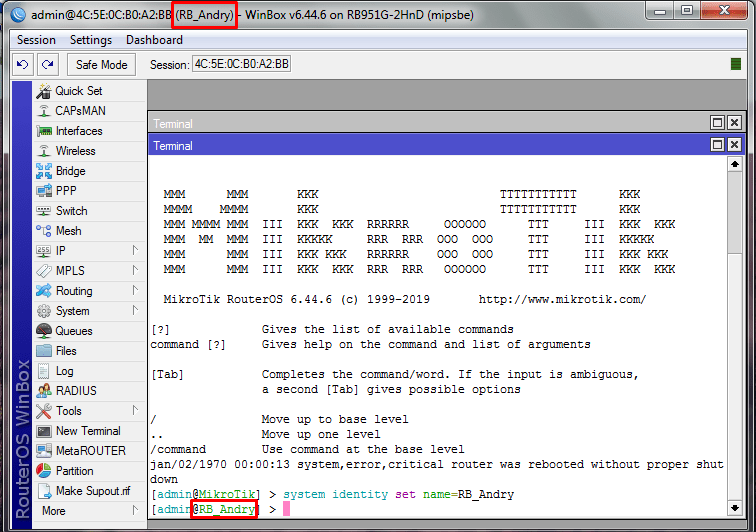The height and width of the screenshot is (532, 756).
Task: Click the undo arrow icon in toolbar
Action: point(23,64)
